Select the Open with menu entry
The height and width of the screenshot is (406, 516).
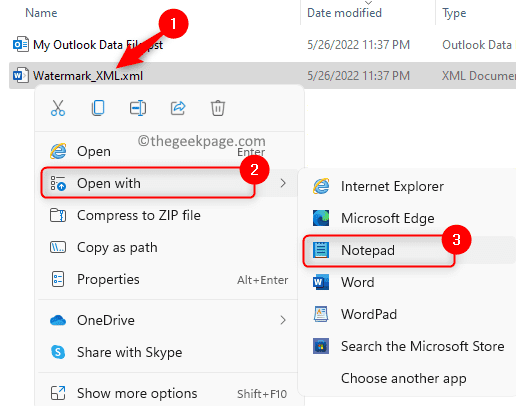169,183
